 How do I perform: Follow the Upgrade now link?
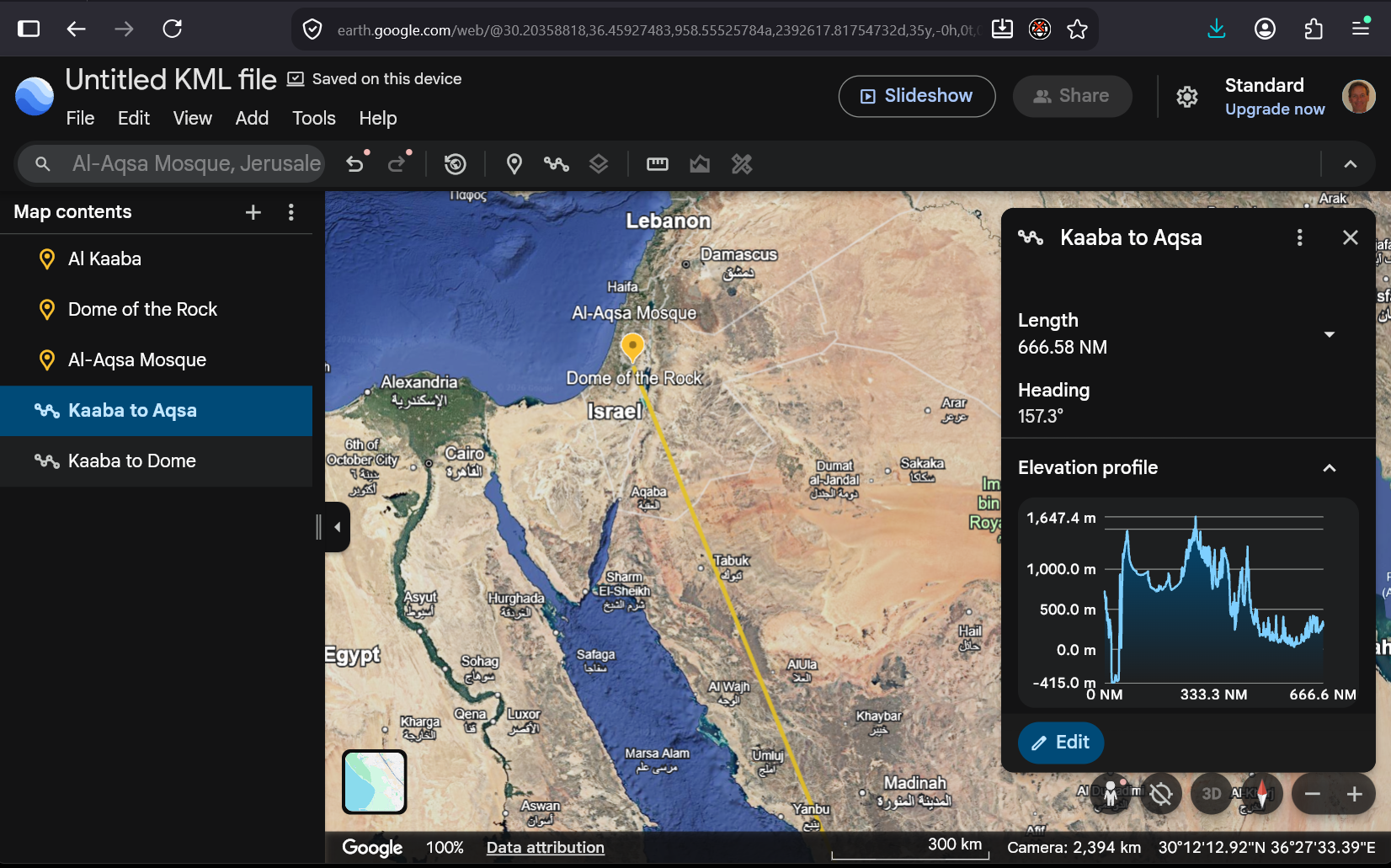1275,109
